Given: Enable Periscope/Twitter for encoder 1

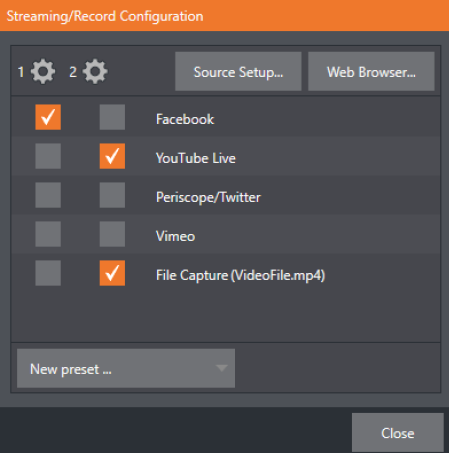Looking at the screenshot, I should point(48,195).
